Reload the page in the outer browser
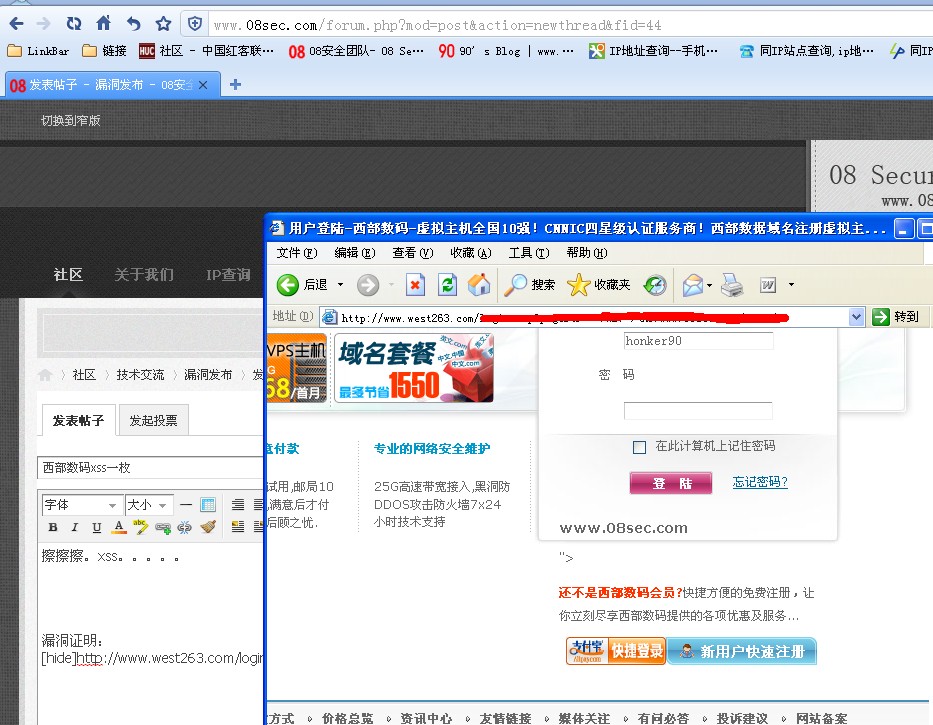 coord(74,24)
